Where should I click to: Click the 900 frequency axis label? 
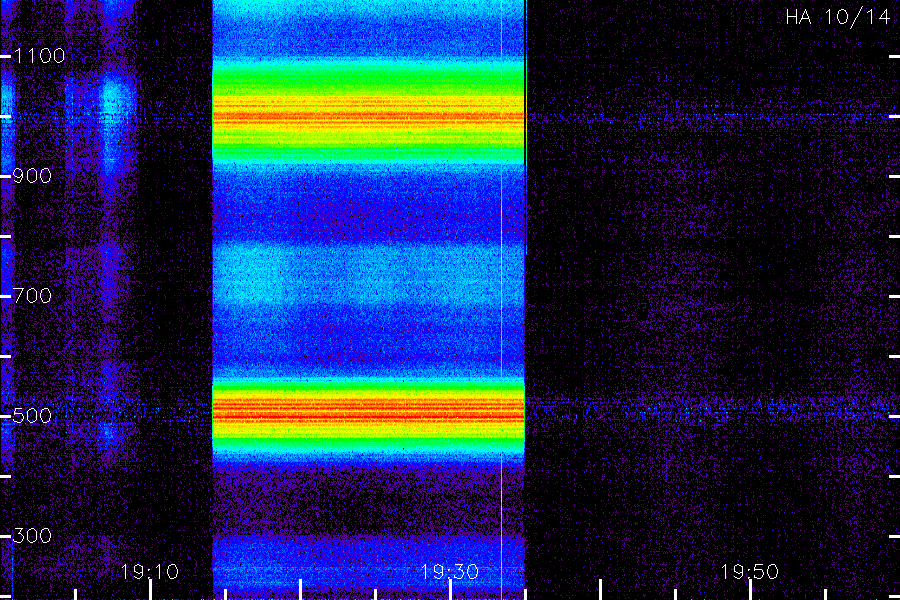(x=32, y=176)
